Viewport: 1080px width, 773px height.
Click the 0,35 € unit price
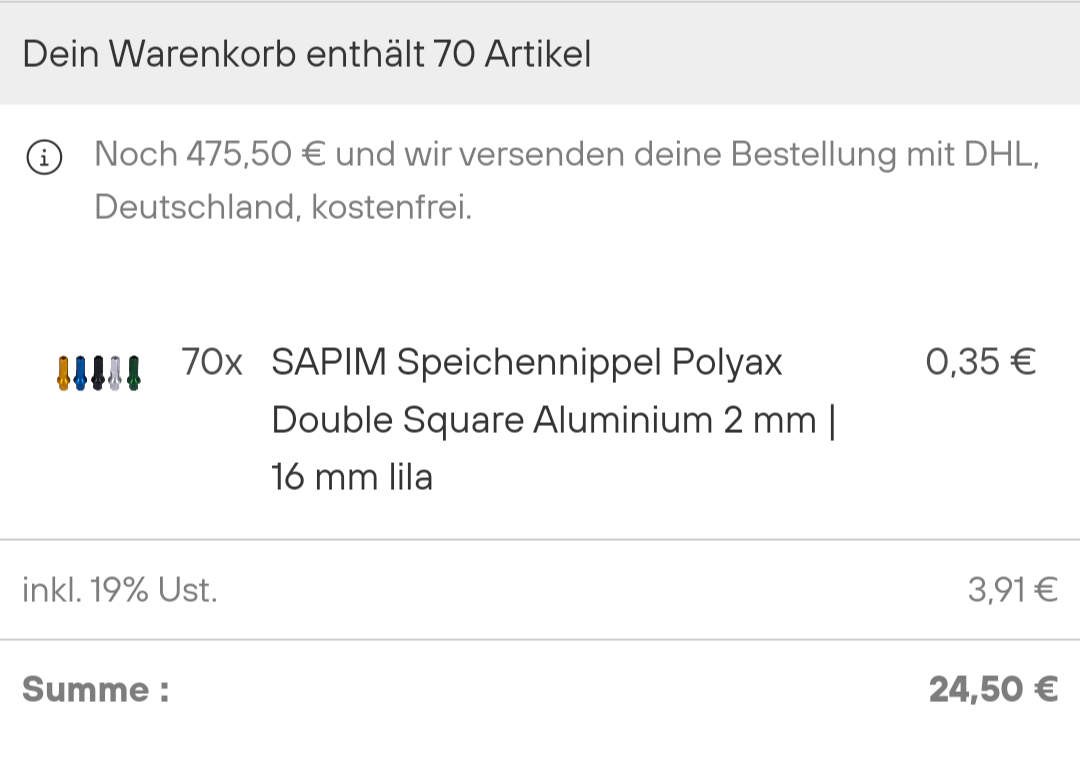click(980, 362)
